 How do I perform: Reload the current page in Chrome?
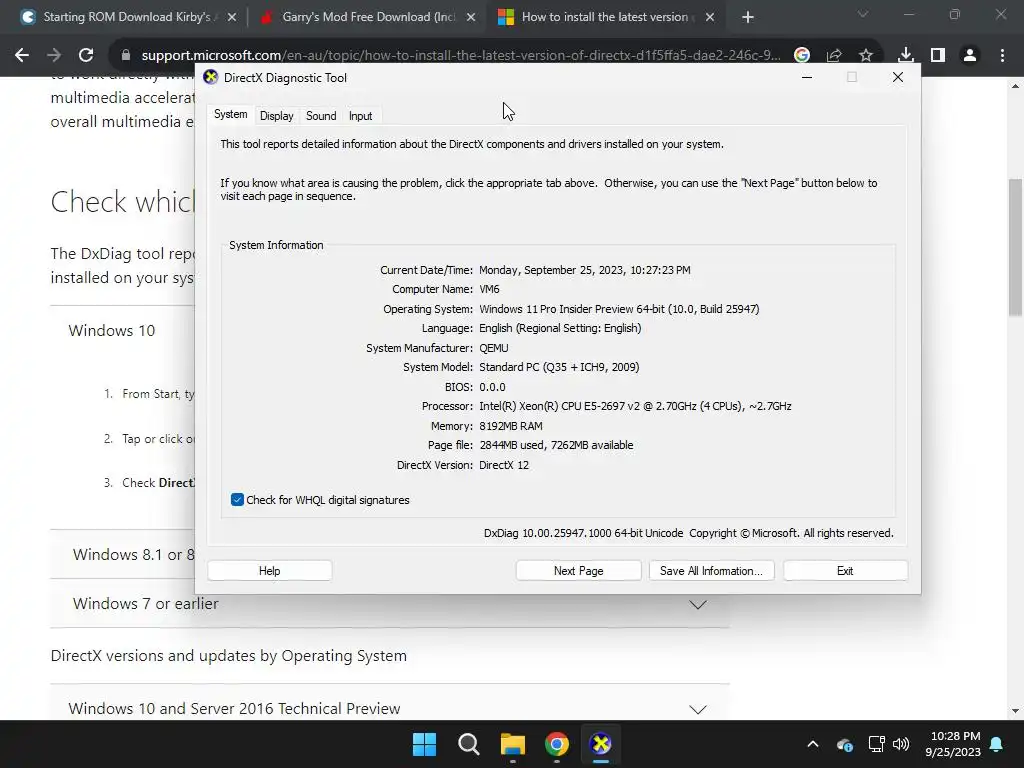pyautogui.click(x=86, y=56)
